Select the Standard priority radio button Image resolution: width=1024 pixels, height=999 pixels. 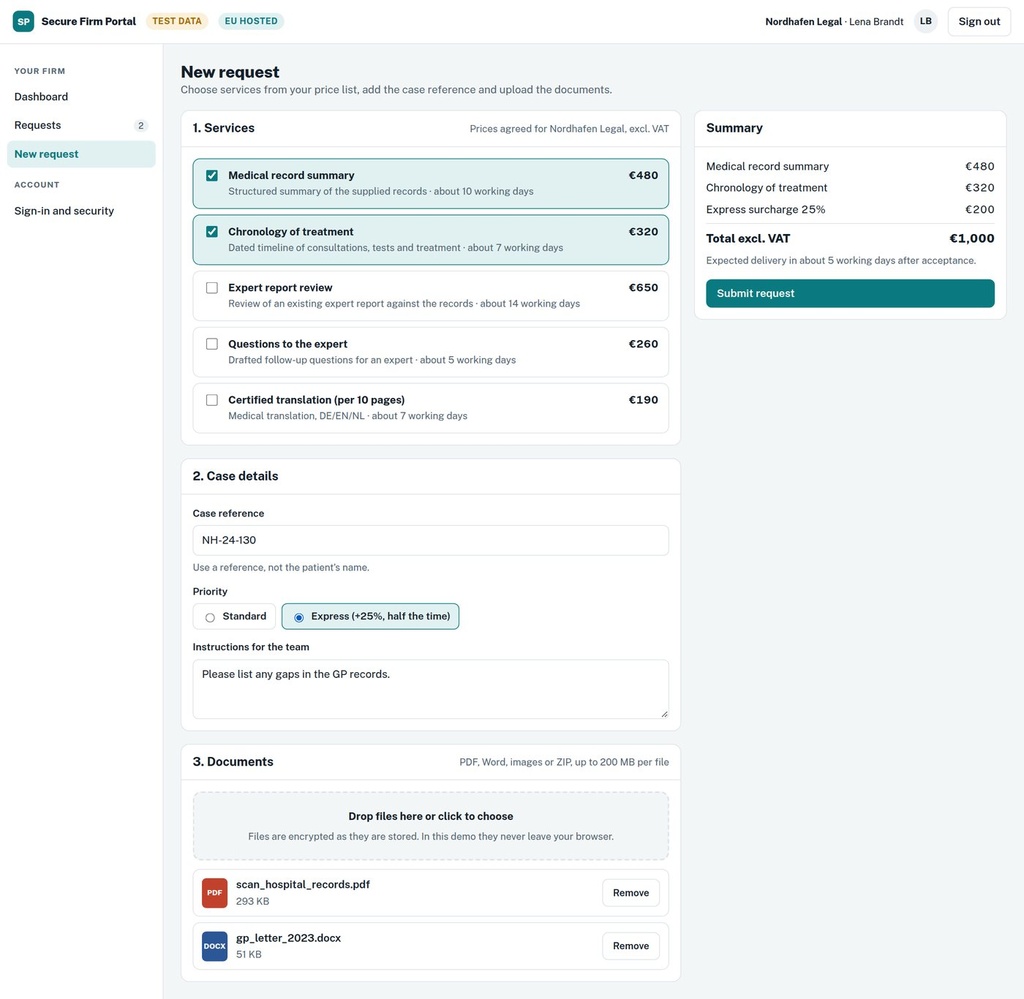(210, 617)
